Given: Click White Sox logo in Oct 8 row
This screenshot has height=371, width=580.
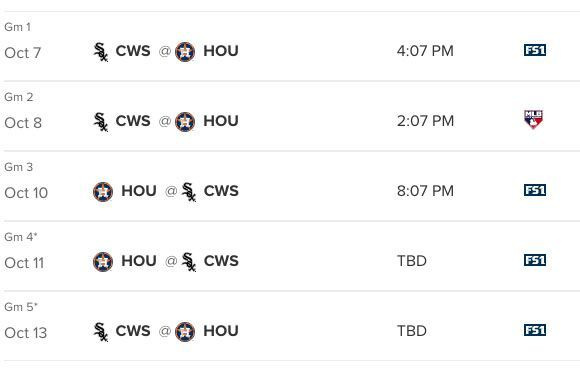Looking at the screenshot, I should coord(101,122).
